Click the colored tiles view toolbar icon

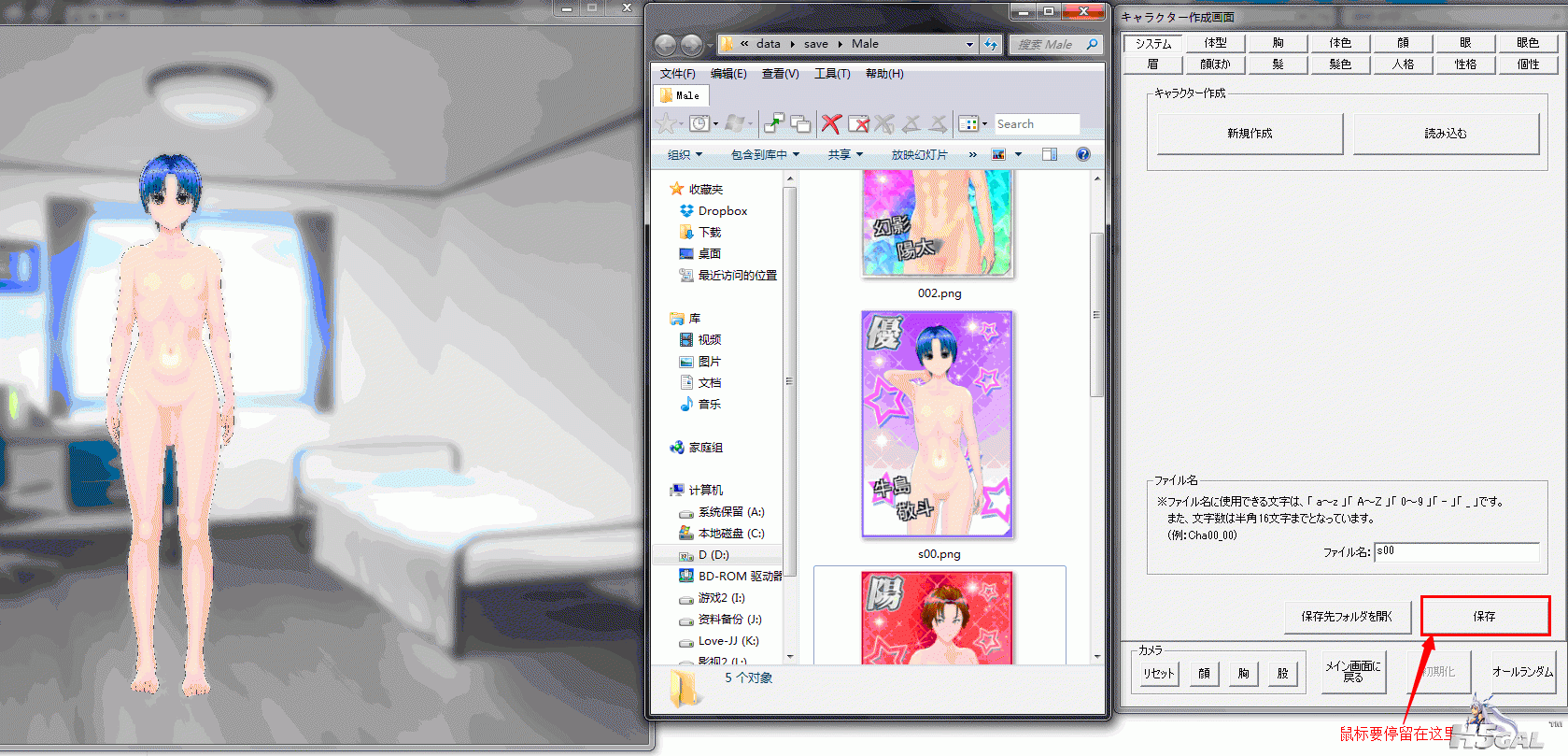point(968,123)
